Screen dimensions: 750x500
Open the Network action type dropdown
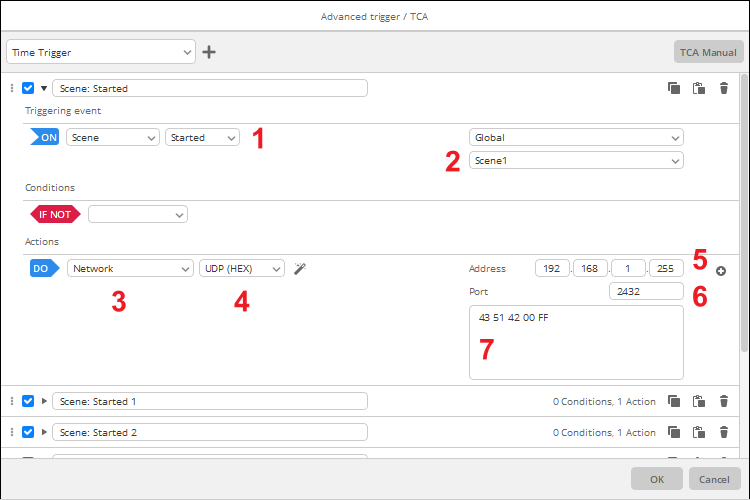pyautogui.click(x=130, y=268)
